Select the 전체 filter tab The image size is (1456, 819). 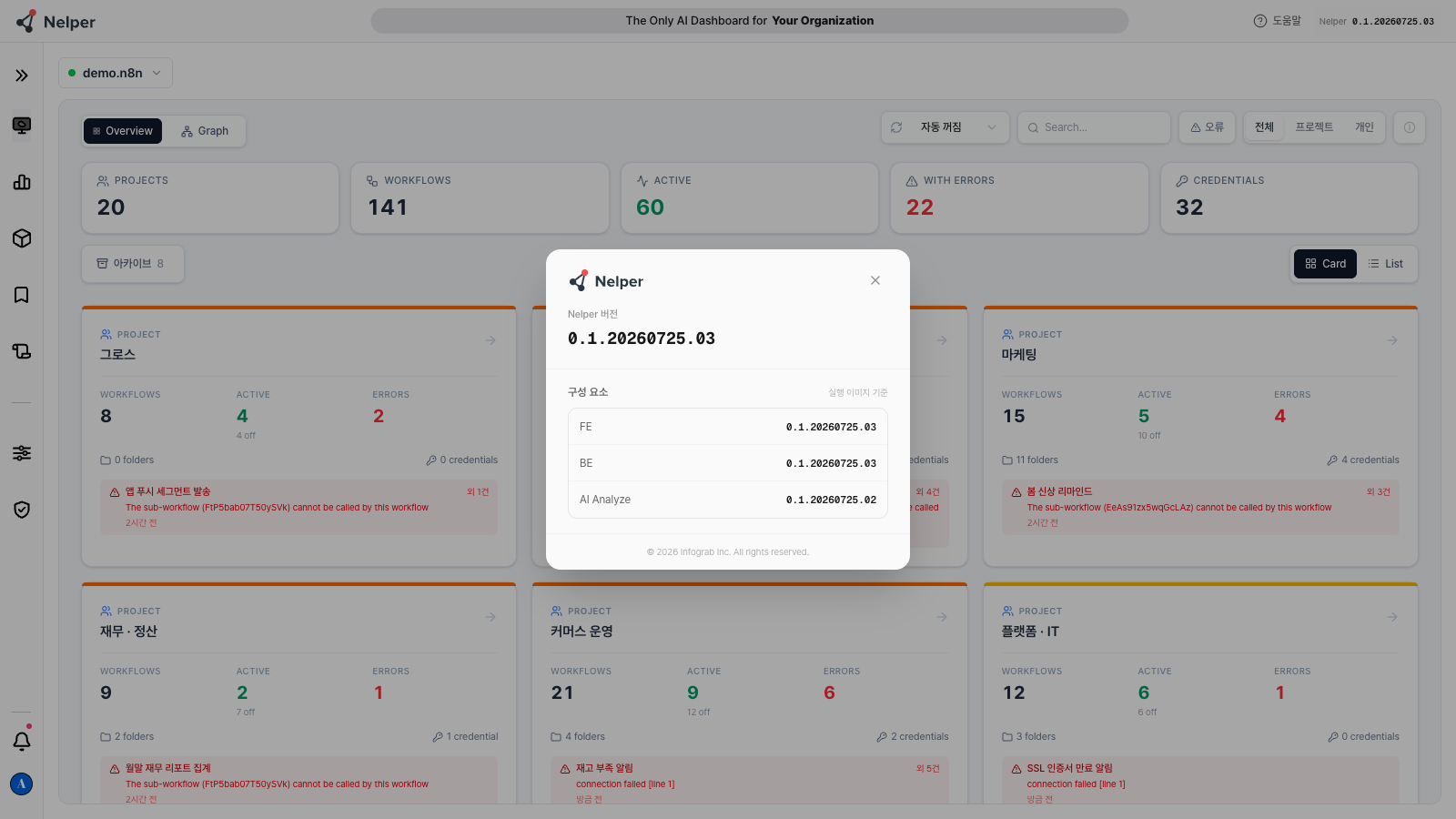tap(1264, 127)
